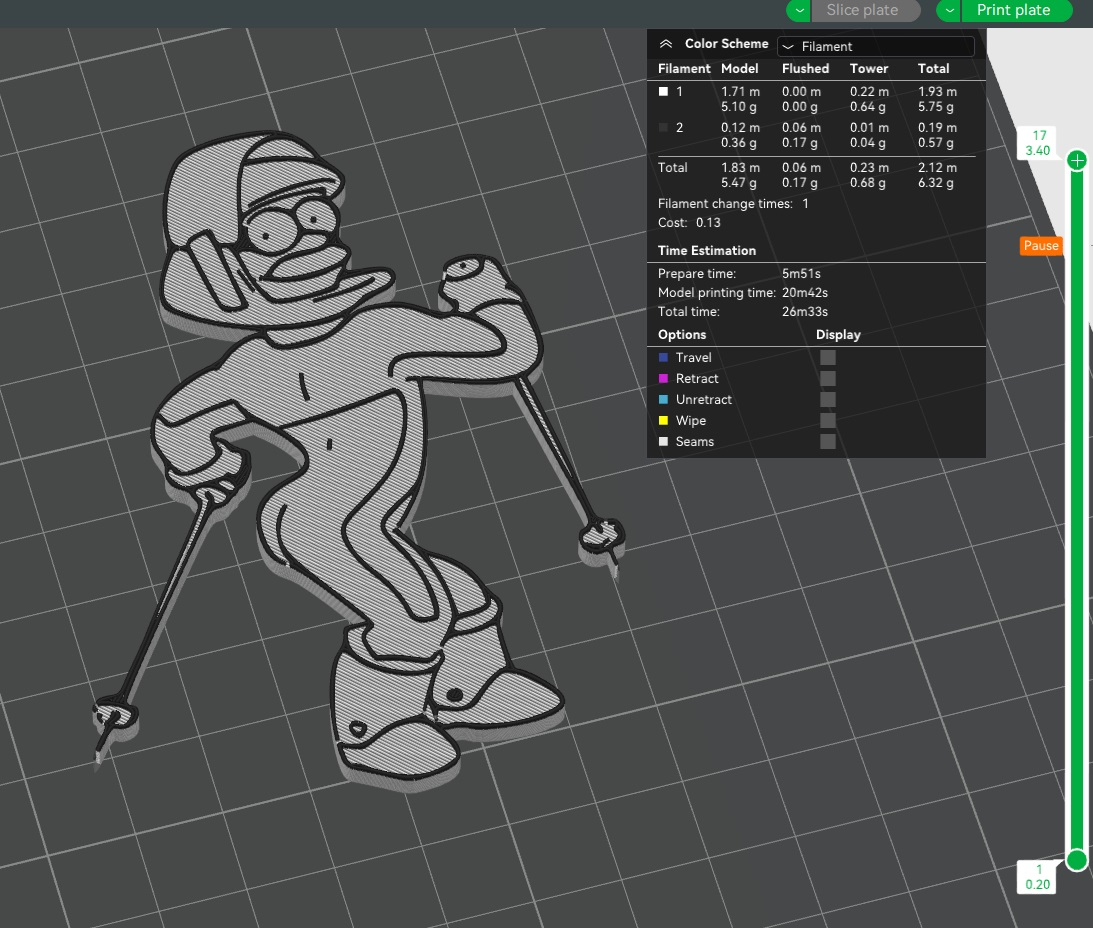Click the bottom layer label 1 0.20
The width and height of the screenshot is (1093, 928).
point(1038,877)
